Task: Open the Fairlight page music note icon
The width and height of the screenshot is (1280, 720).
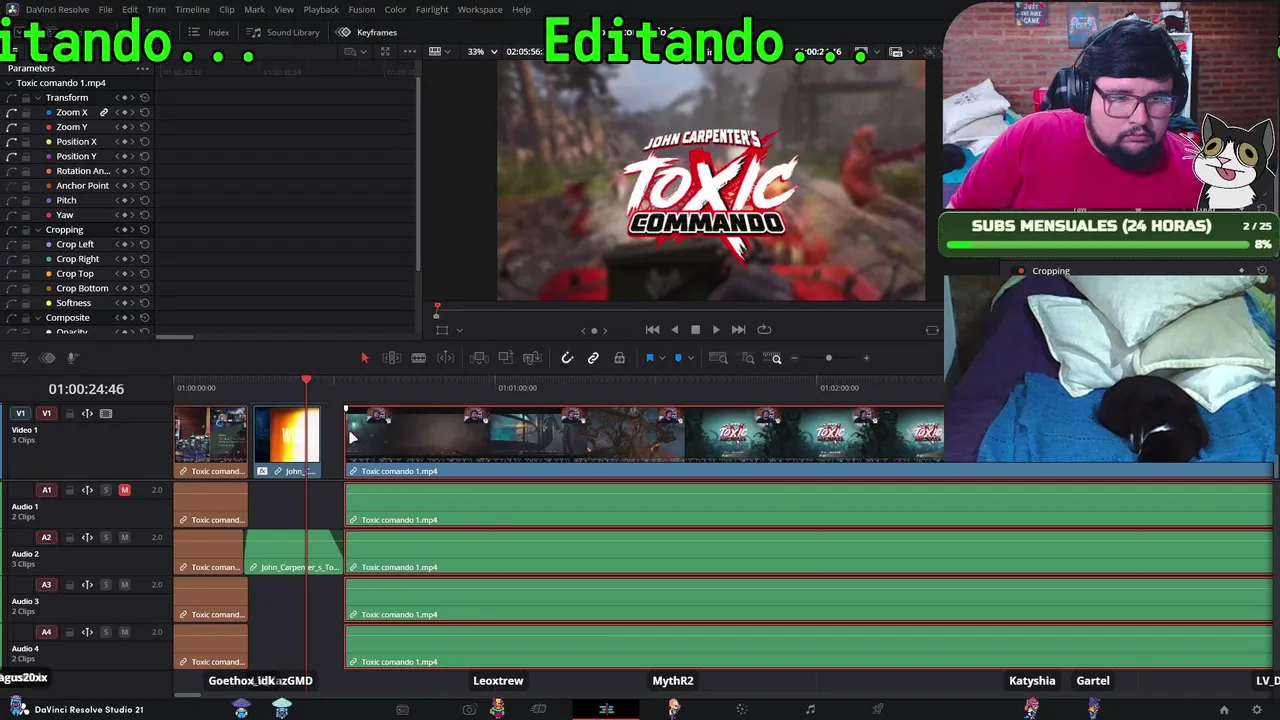Action: tap(810, 710)
